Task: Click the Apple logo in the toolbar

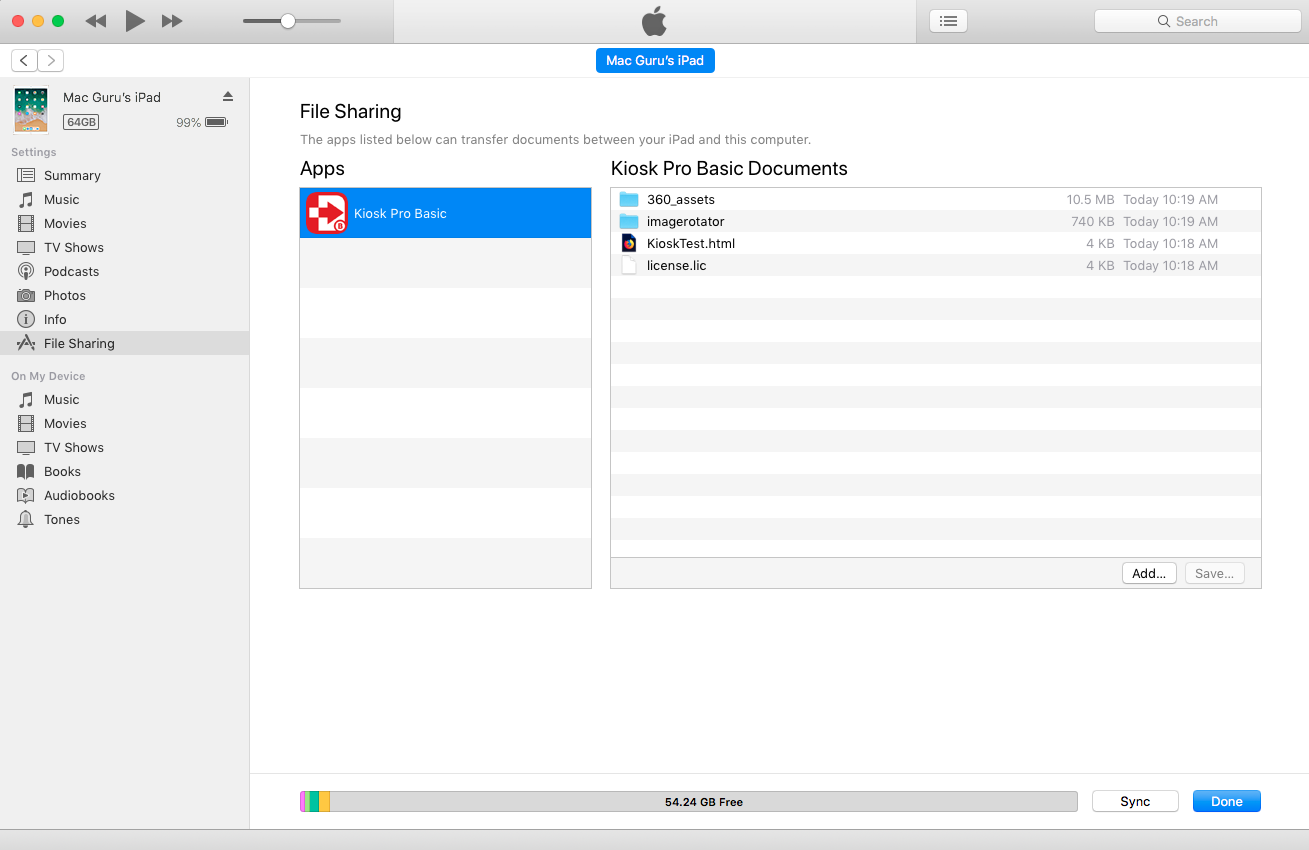Action: tap(654, 21)
